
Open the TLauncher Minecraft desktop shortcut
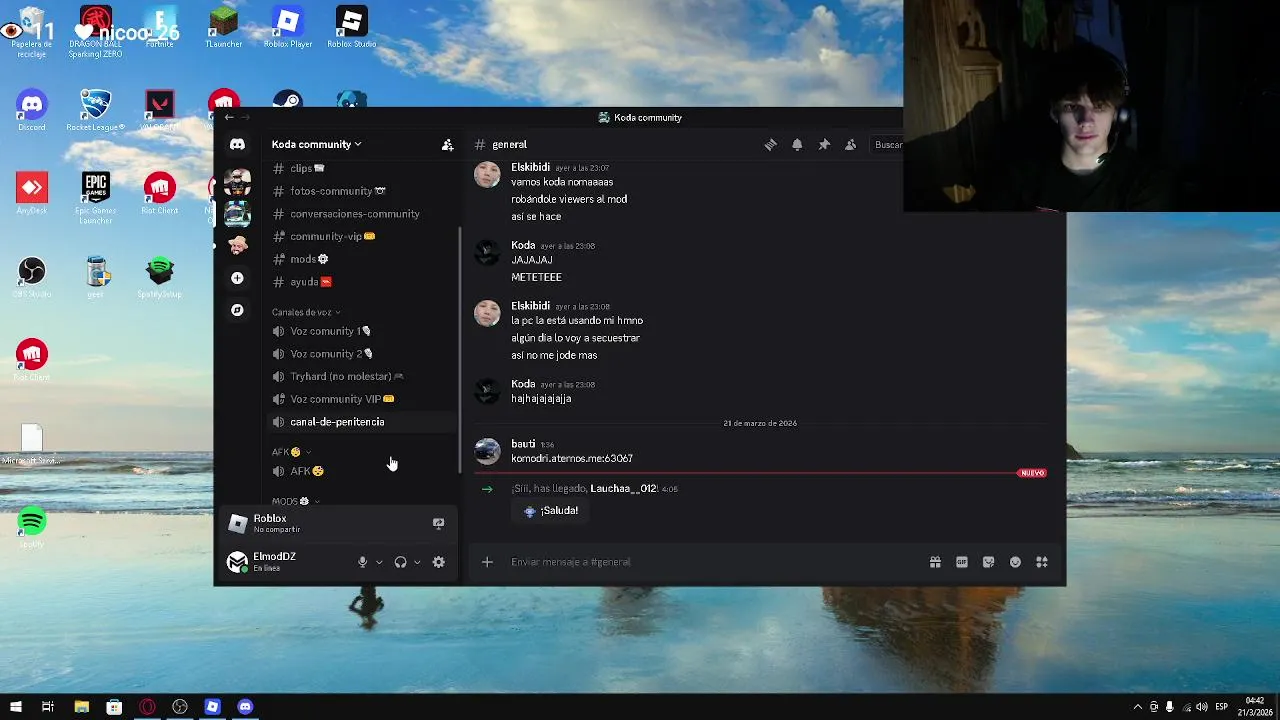(x=223, y=27)
